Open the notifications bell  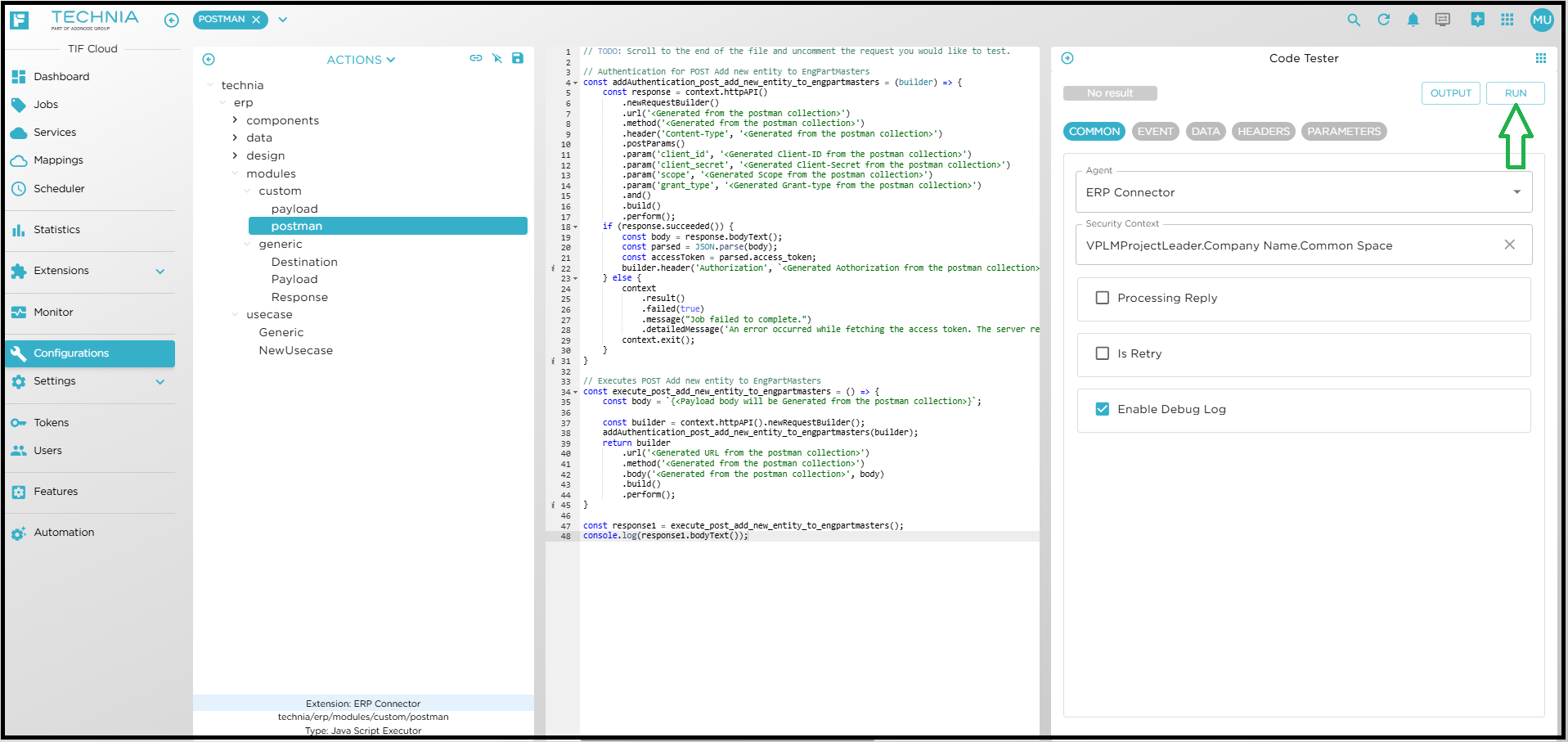pyautogui.click(x=1413, y=20)
